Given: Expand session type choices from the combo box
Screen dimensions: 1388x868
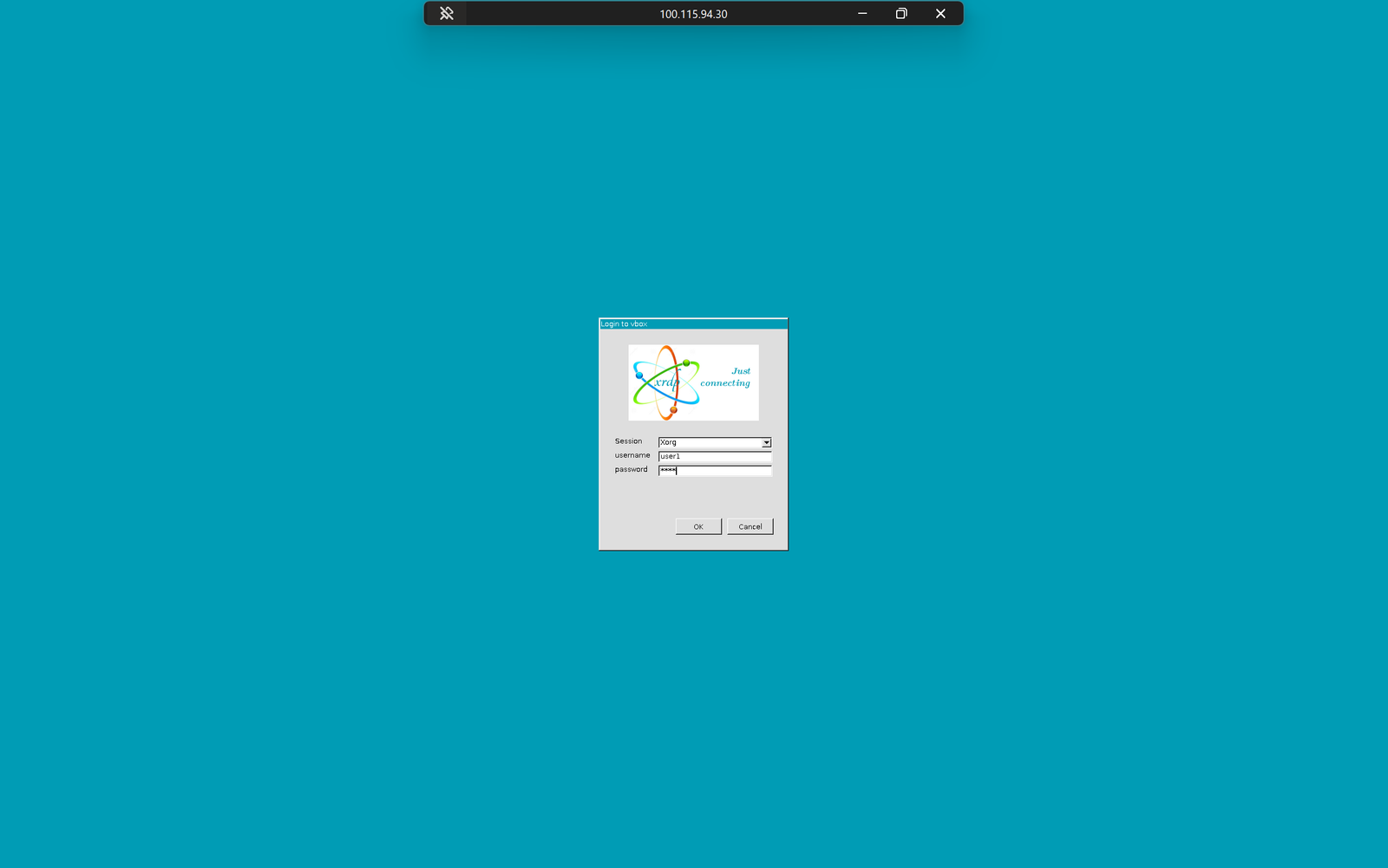Looking at the screenshot, I should click(x=765, y=442).
